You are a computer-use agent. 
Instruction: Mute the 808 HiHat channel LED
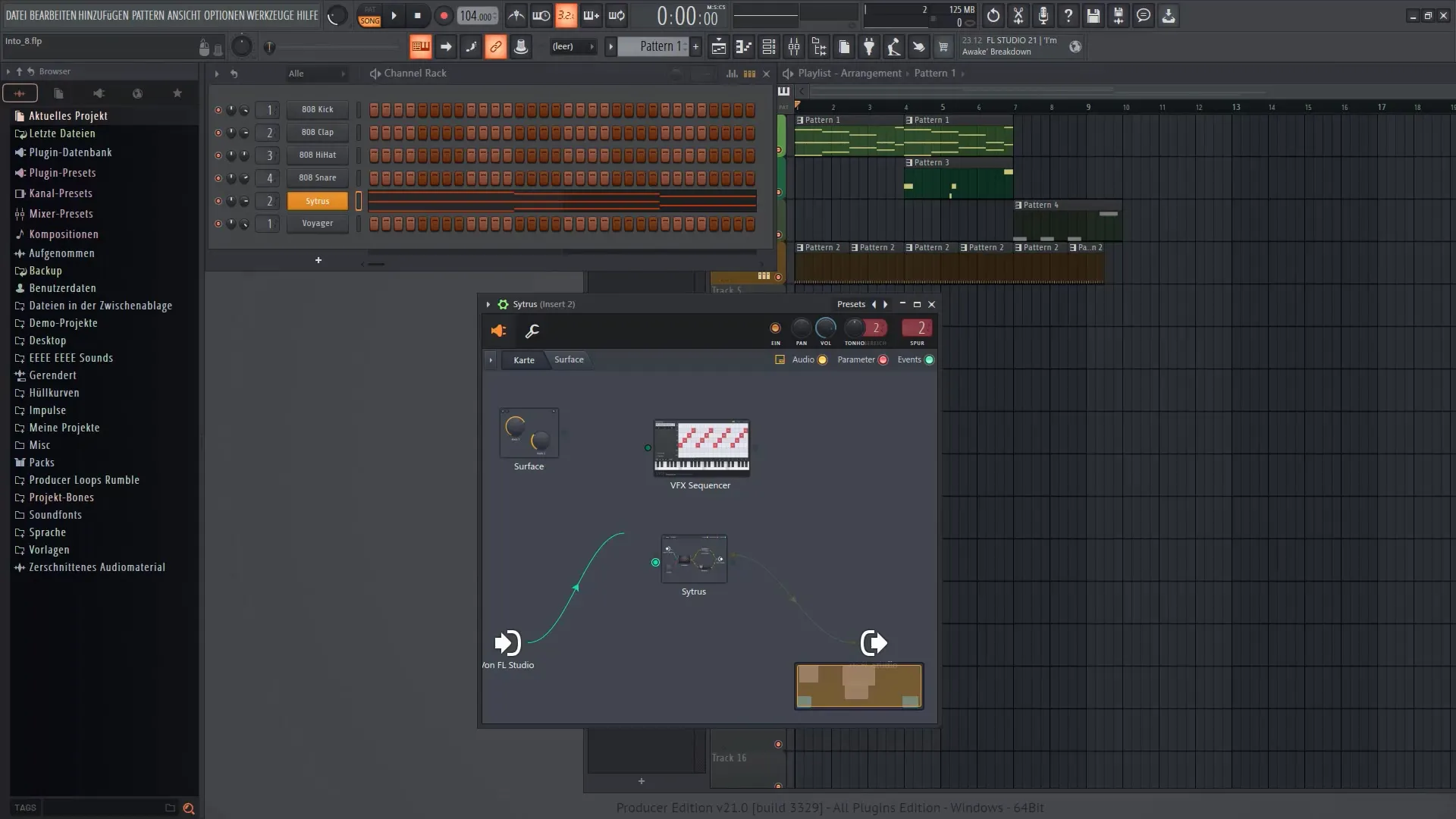[x=218, y=155]
